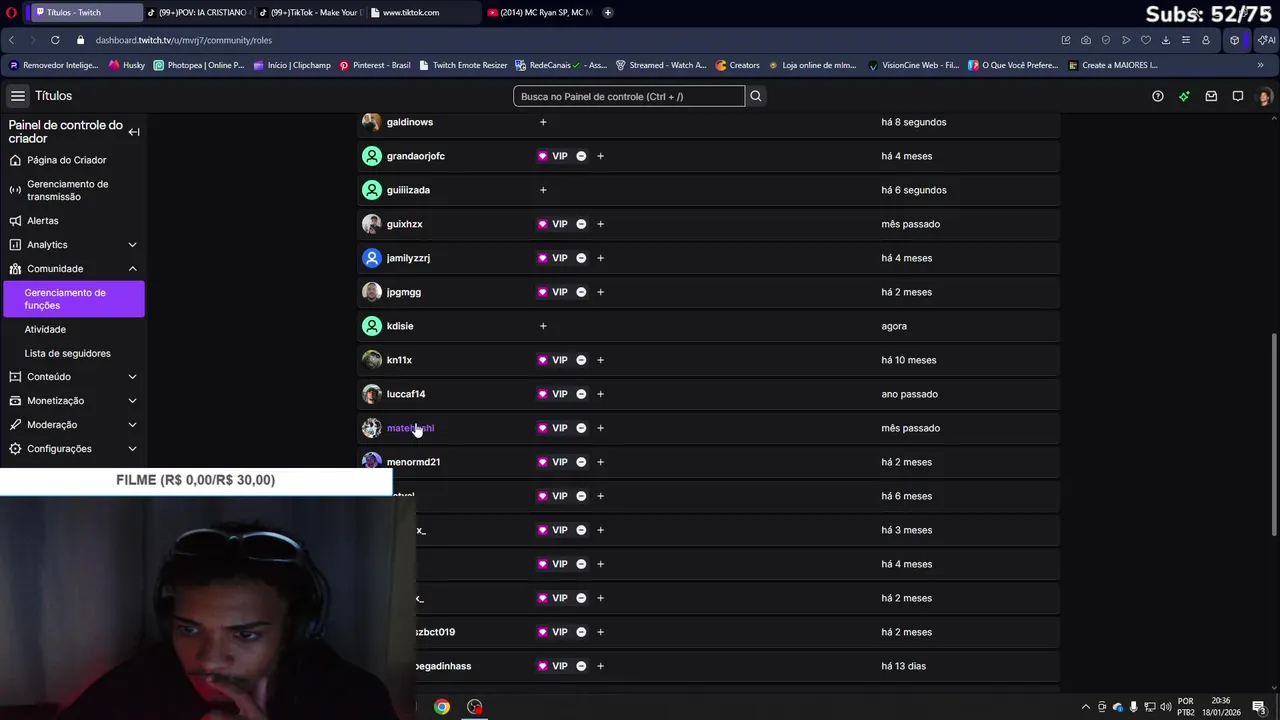Open a new browser tab with plus
The width and height of the screenshot is (1280, 720).
(x=608, y=12)
